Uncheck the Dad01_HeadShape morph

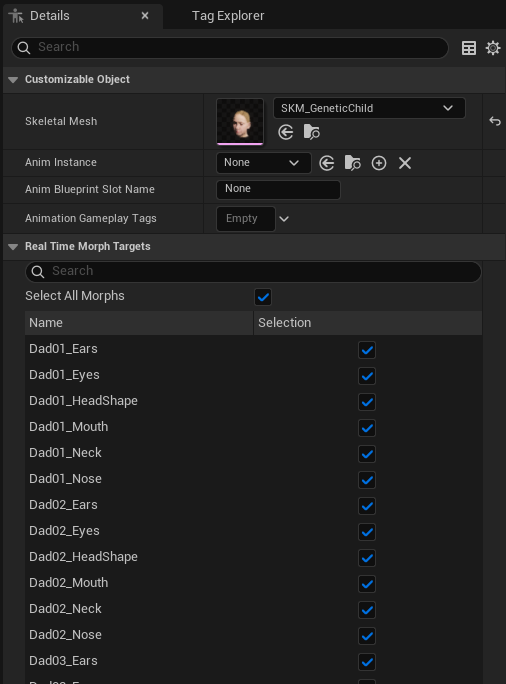coord(367,402)
